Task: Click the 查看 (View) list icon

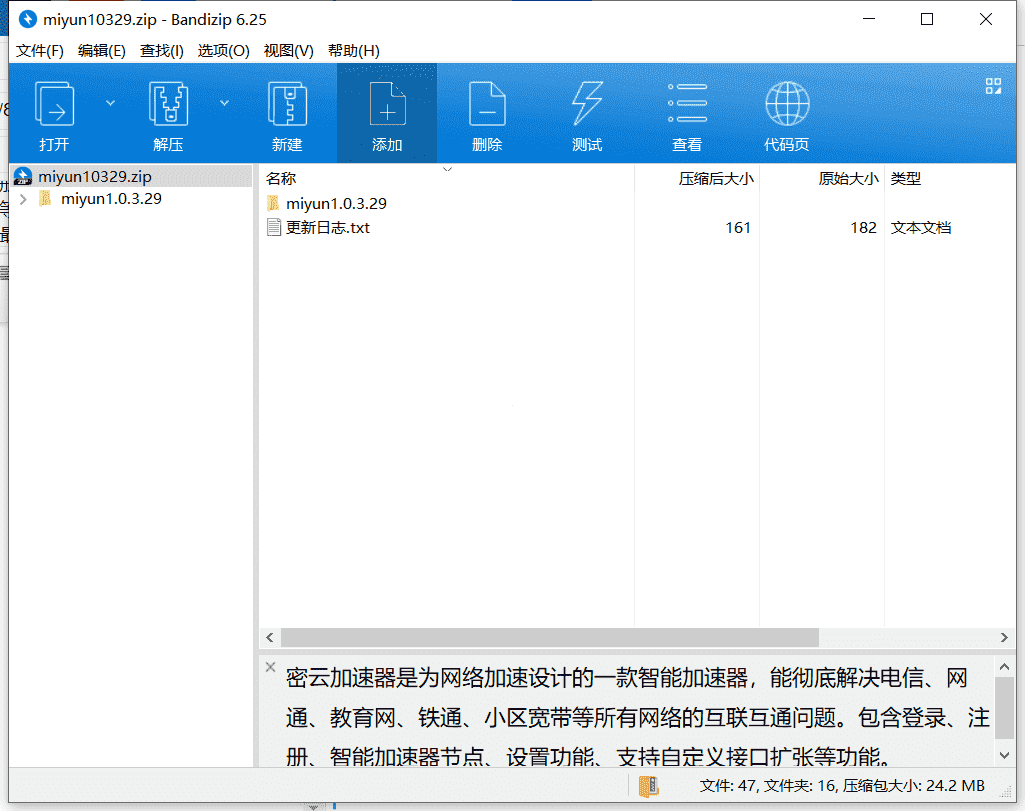Action: [687, 103]
